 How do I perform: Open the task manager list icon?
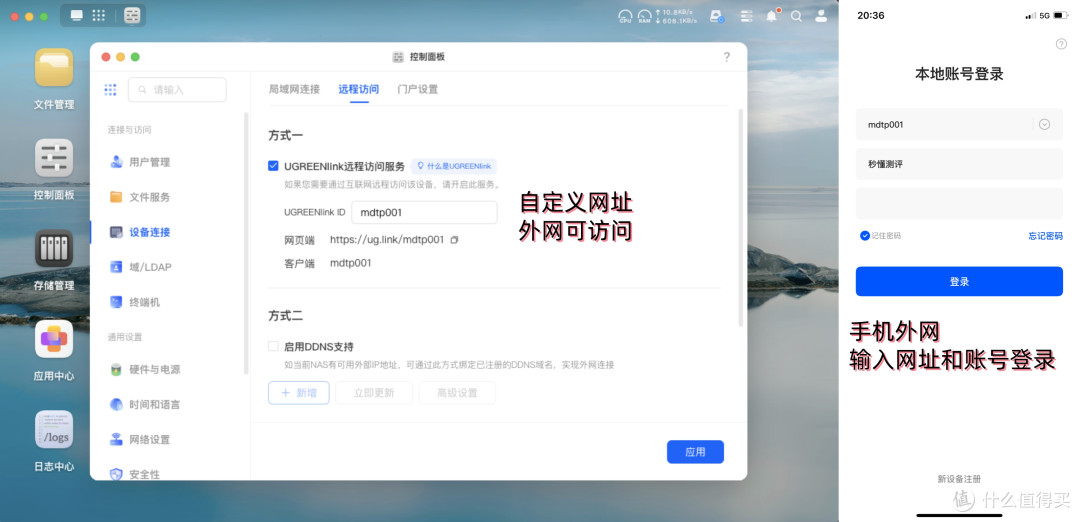click(x=747, y=16)
